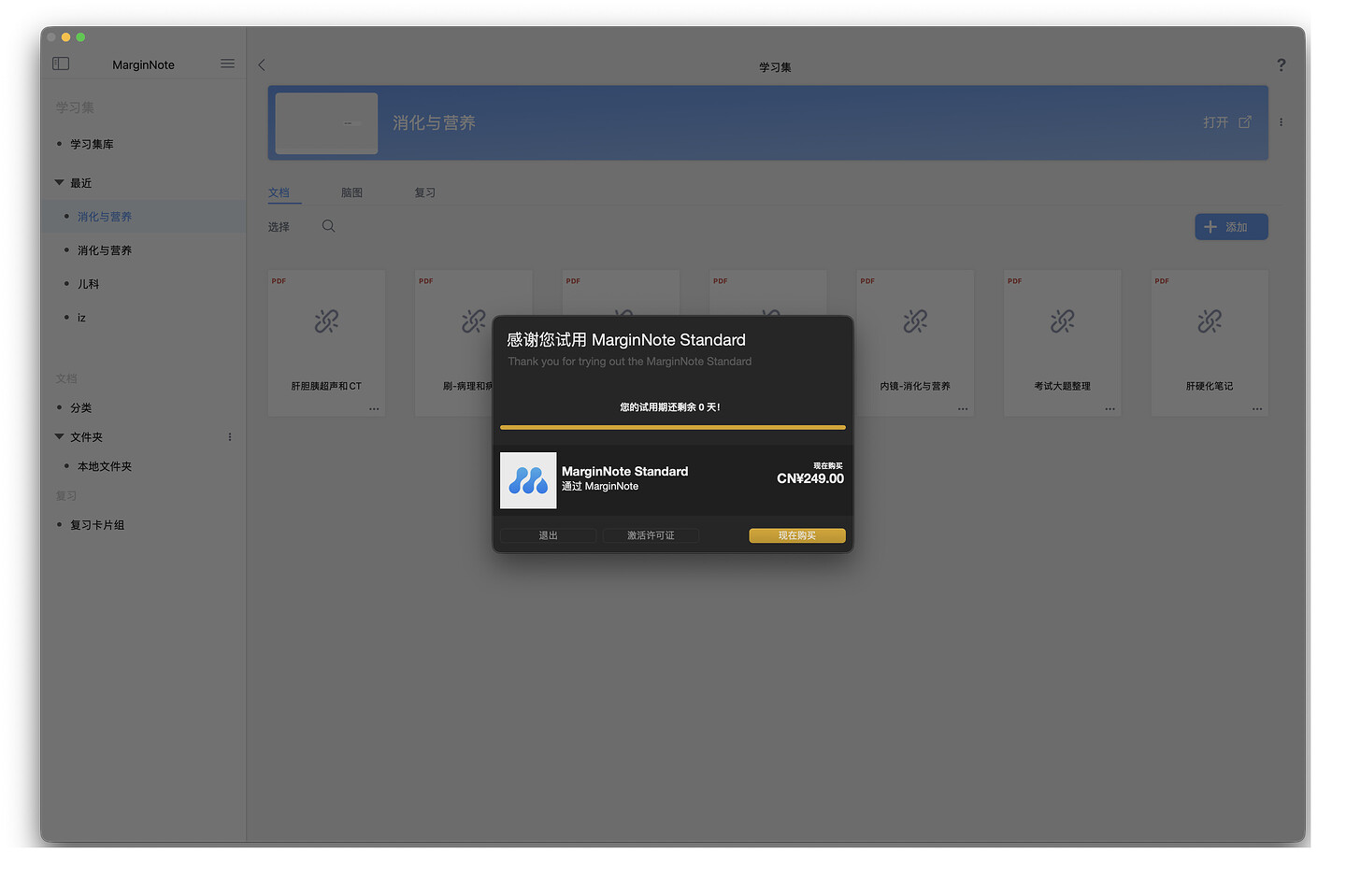Click the trial period progress bar
The width and height of the screenshot is (1346, 896).
point(672,427)
